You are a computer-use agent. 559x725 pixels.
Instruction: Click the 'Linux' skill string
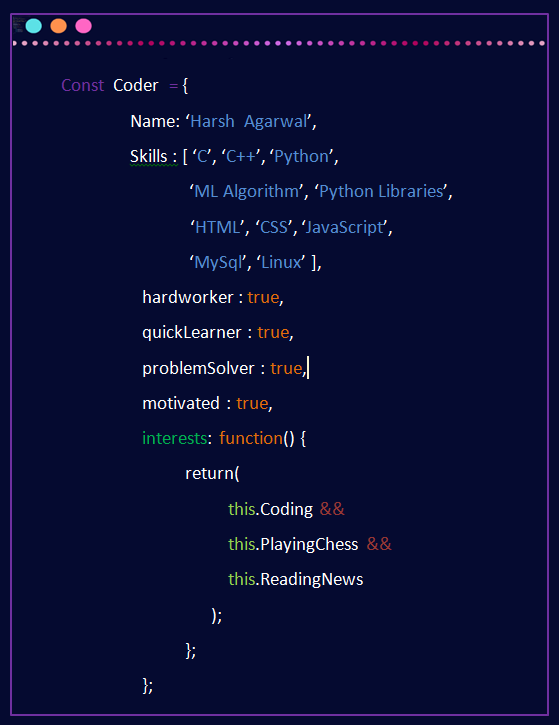[281, 262]
